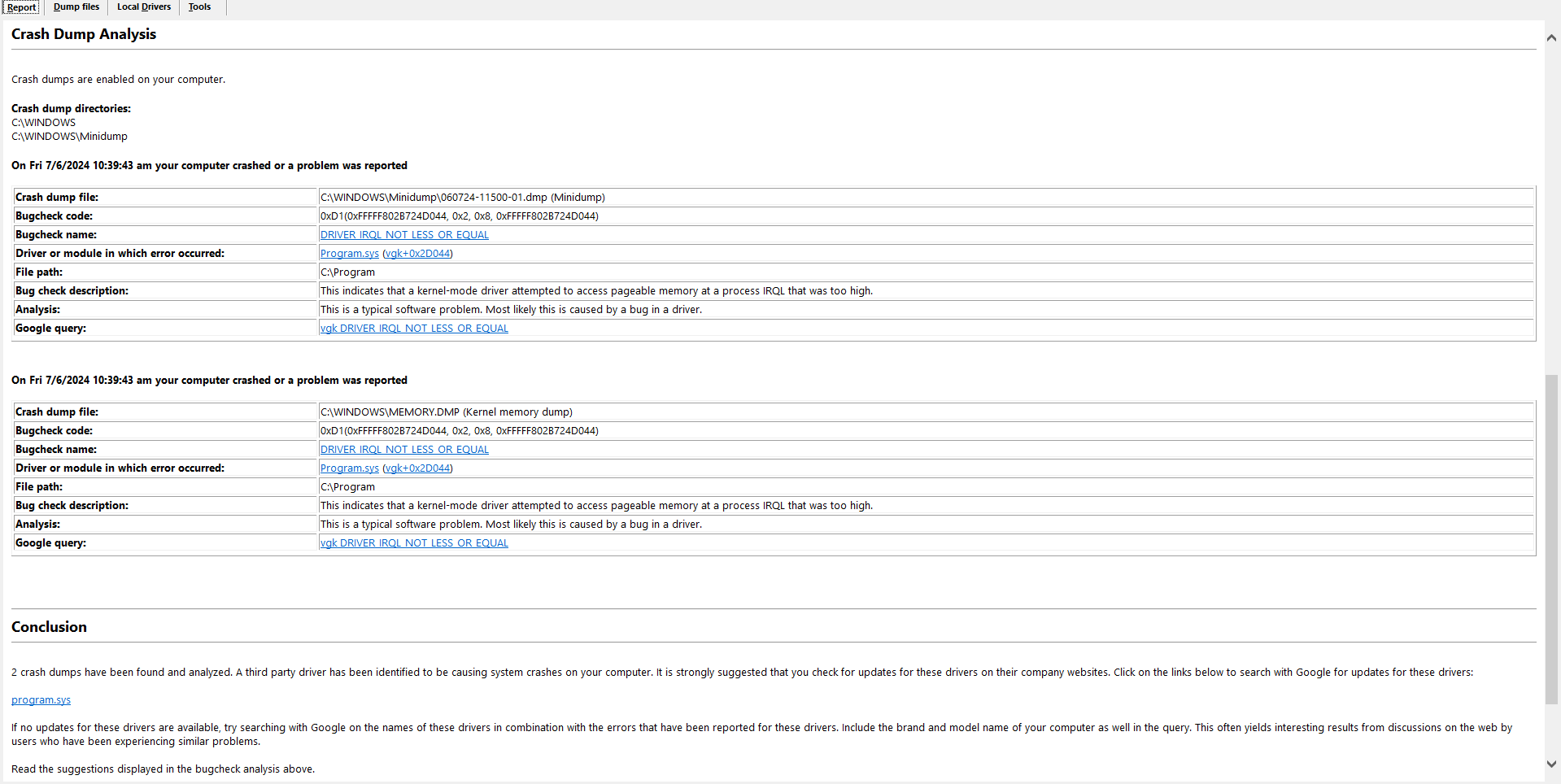
Task: Open vgk+0x2D044 link in second table
Action: point(417,468)
